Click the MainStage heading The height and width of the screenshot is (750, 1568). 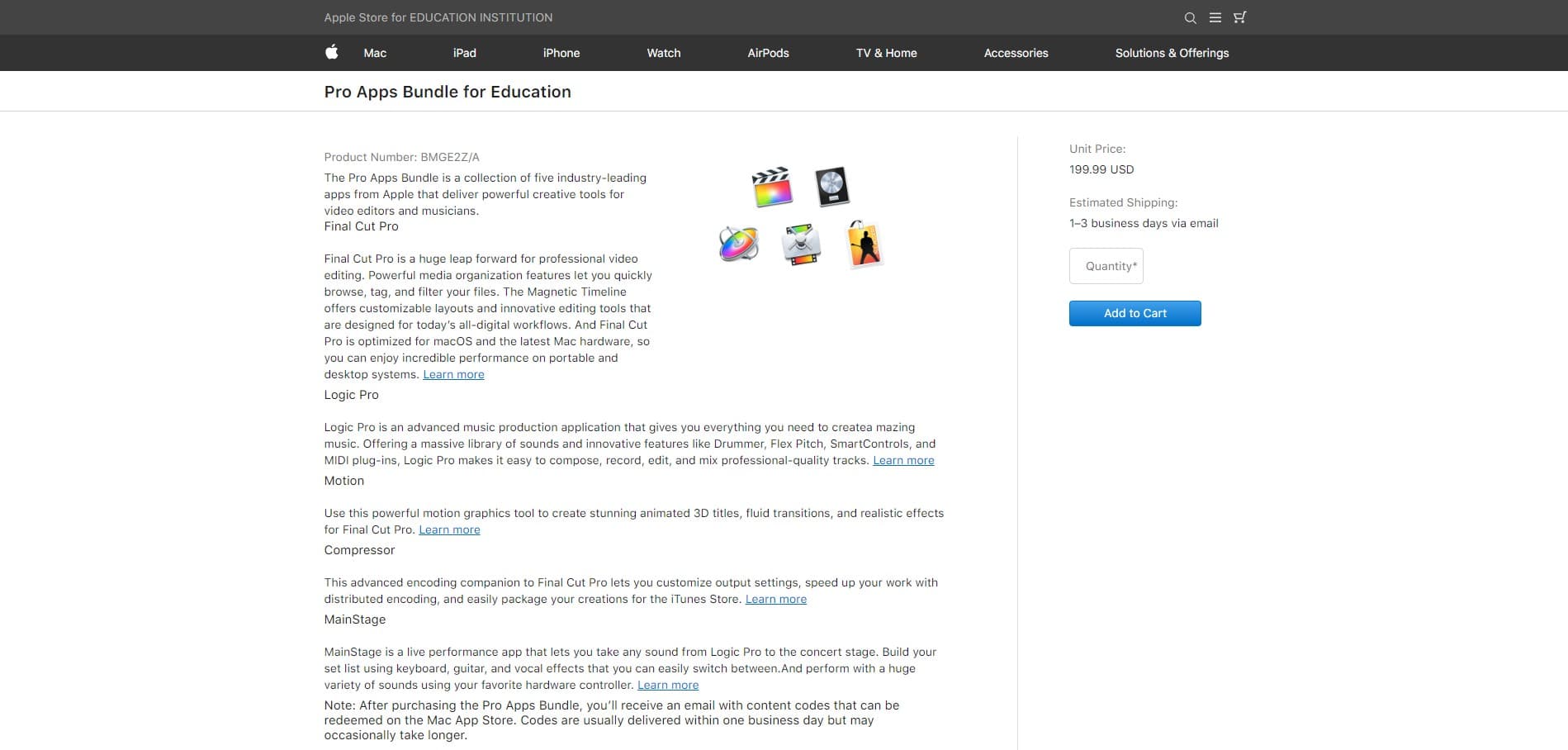tap(354, 619)
